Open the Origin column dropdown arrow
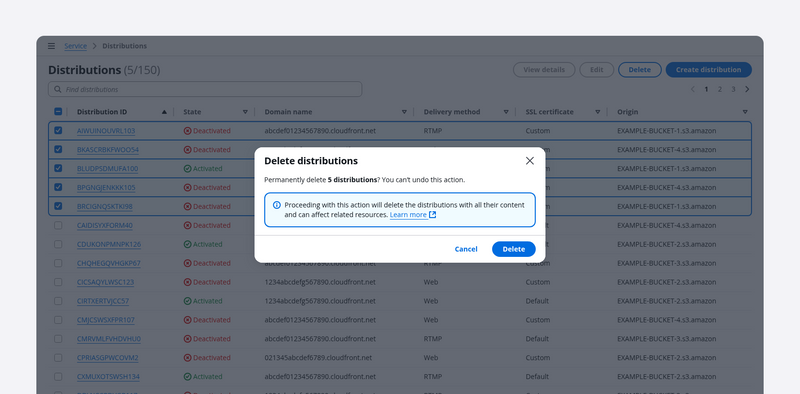The image size is (800, 394). pyautogui.click(x=745, y=112)
